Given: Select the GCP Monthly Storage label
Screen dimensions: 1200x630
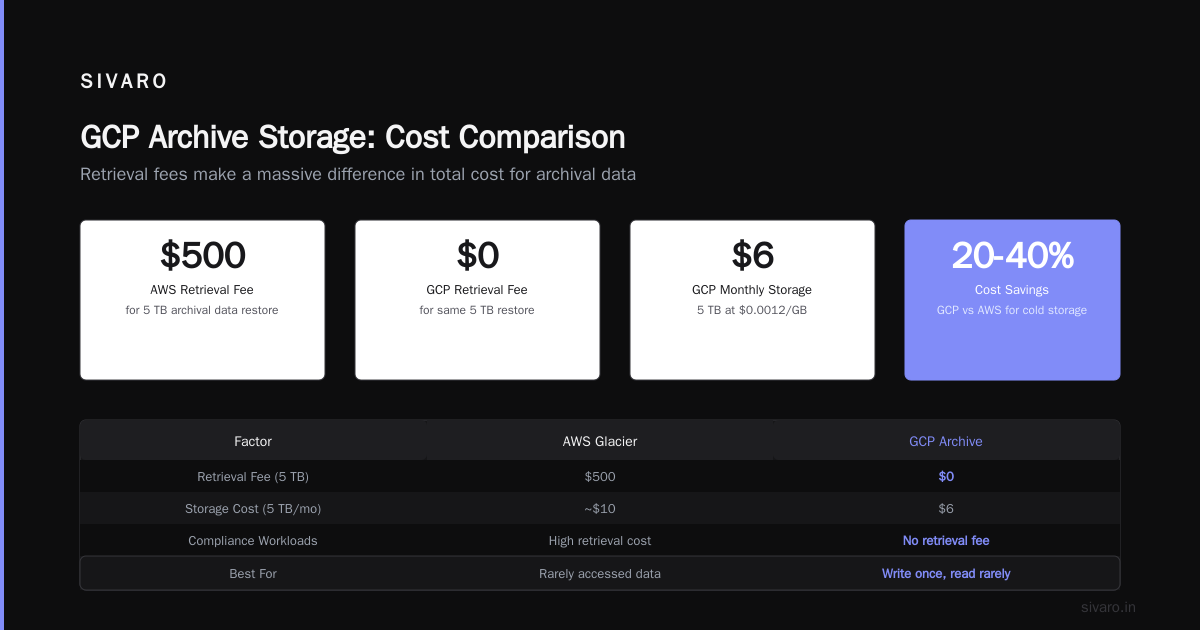Looking at the screenshot, I should tap(752, 290).
